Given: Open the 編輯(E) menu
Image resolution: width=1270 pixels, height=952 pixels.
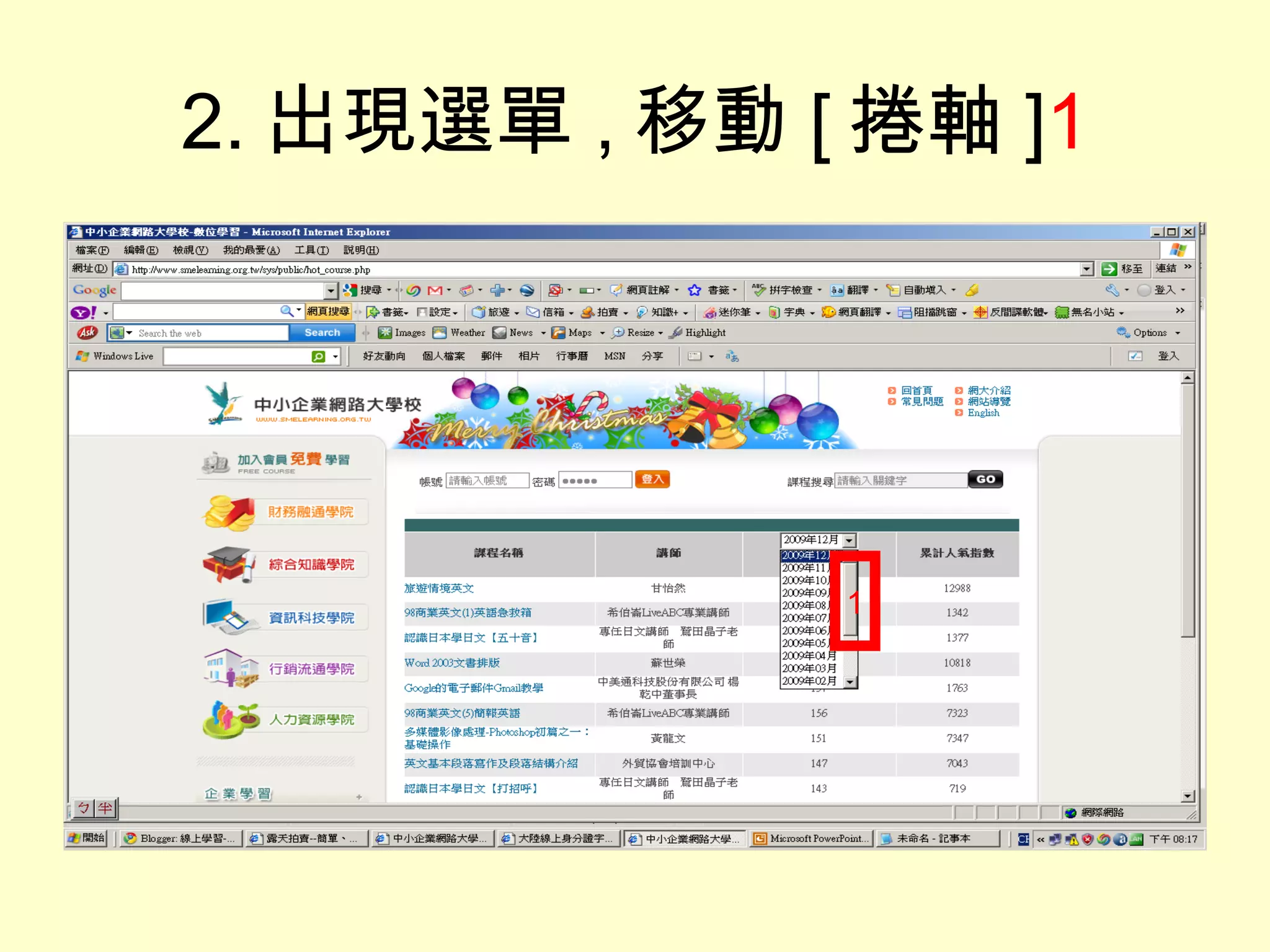Looking at the screenshot, I should [141, 250].
